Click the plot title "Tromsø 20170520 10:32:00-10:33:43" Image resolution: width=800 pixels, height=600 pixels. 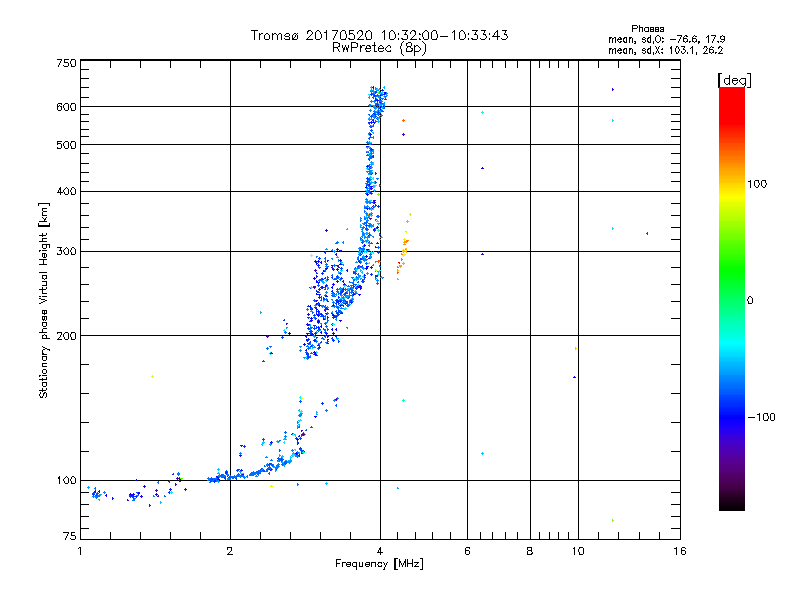pos(379,35)
